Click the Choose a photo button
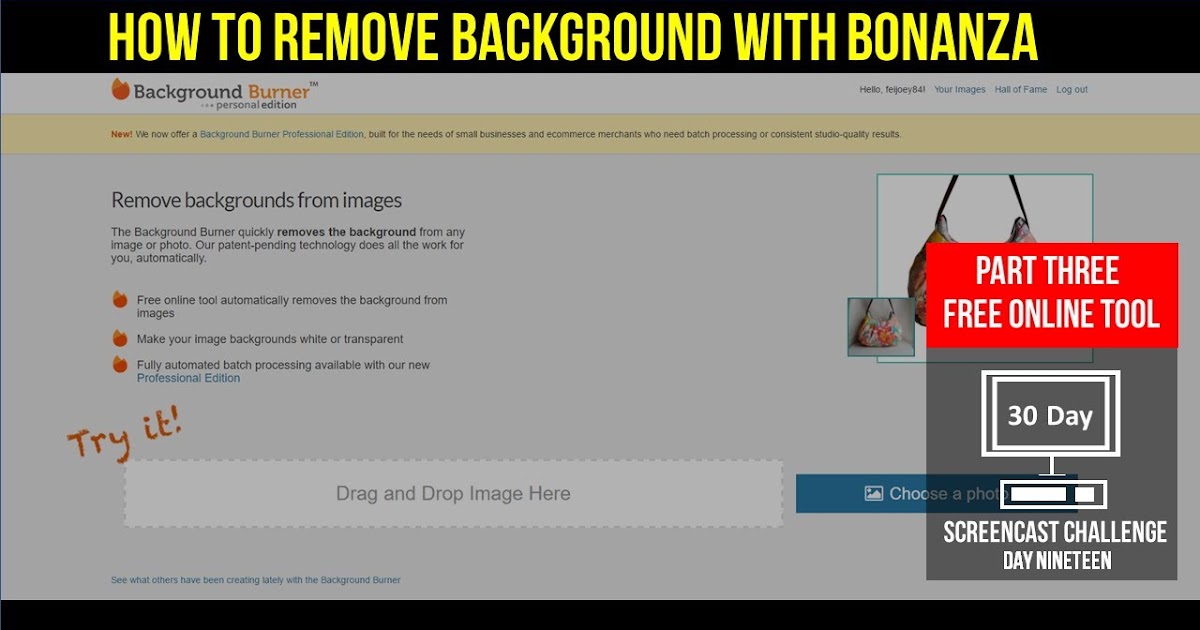 [936, 493]
